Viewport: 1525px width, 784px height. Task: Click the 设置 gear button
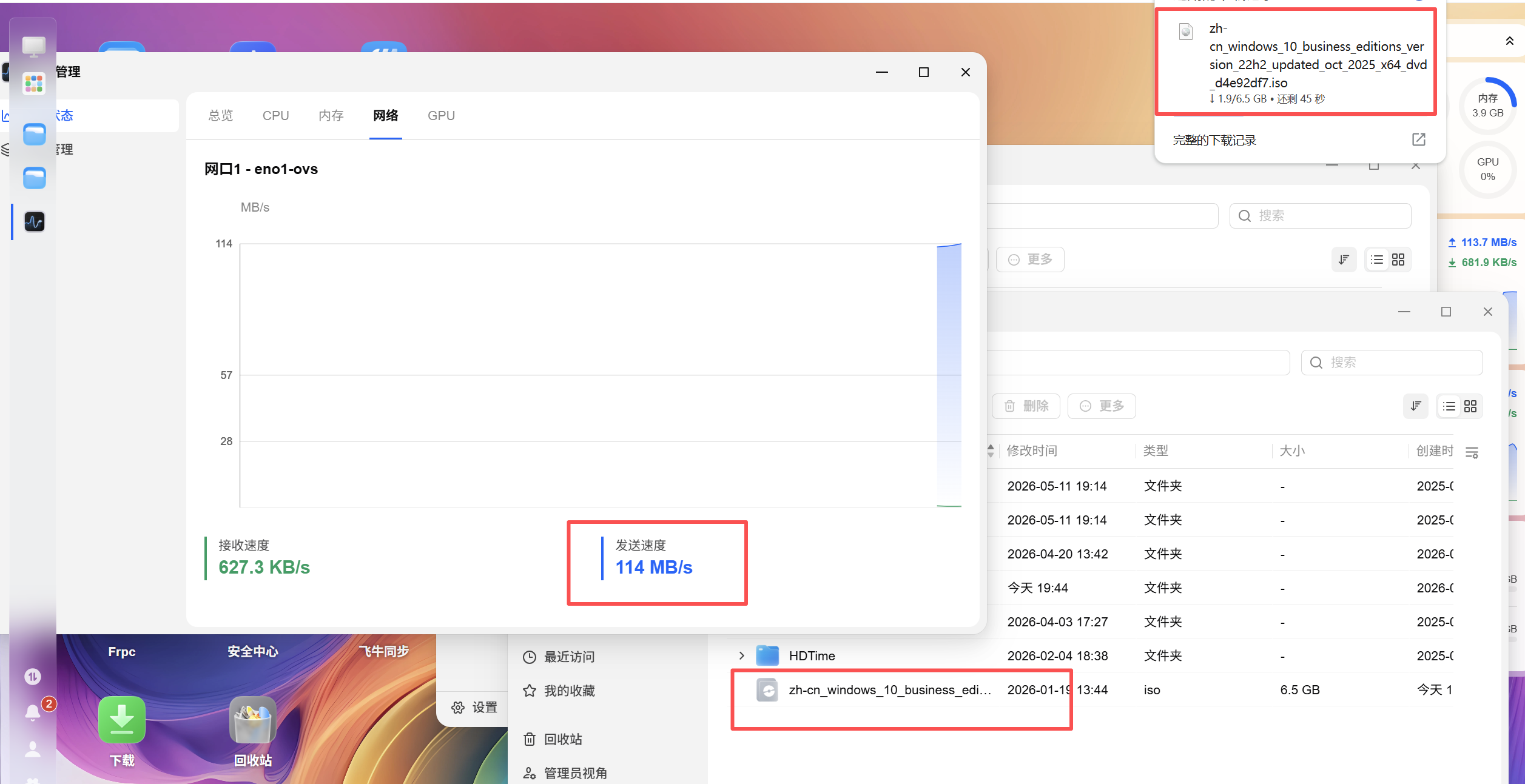pos(474,707)
